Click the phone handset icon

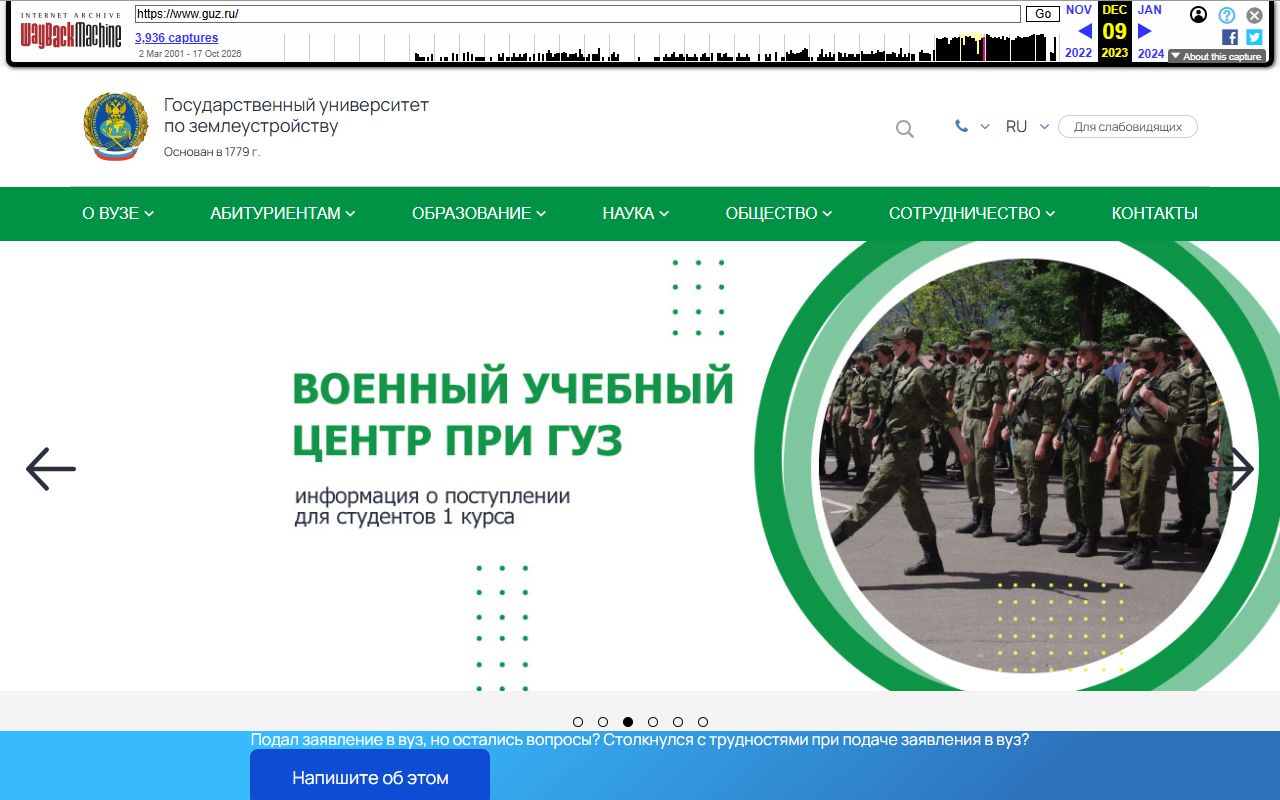point(961,126)
